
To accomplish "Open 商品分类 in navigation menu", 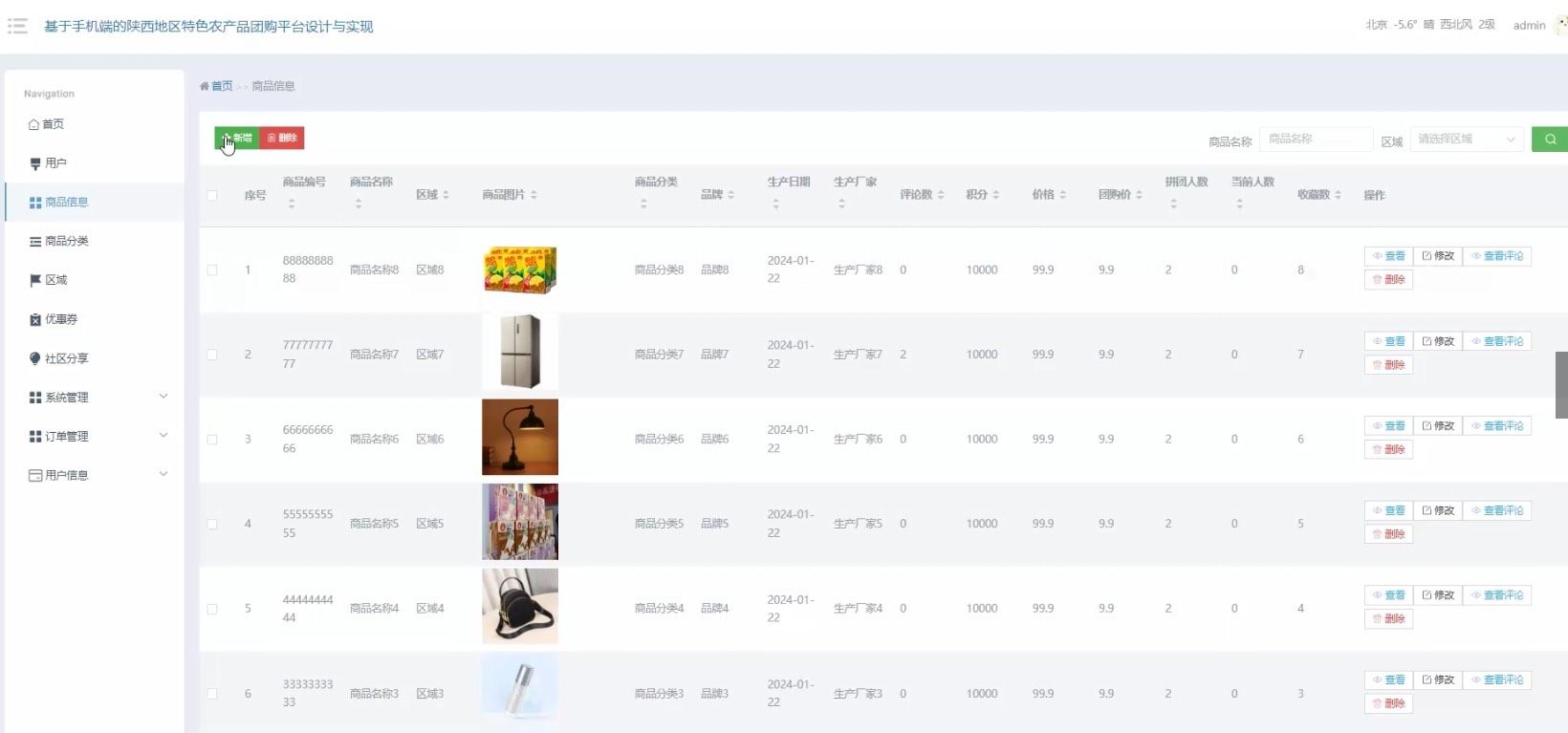I will pos(66,241).
